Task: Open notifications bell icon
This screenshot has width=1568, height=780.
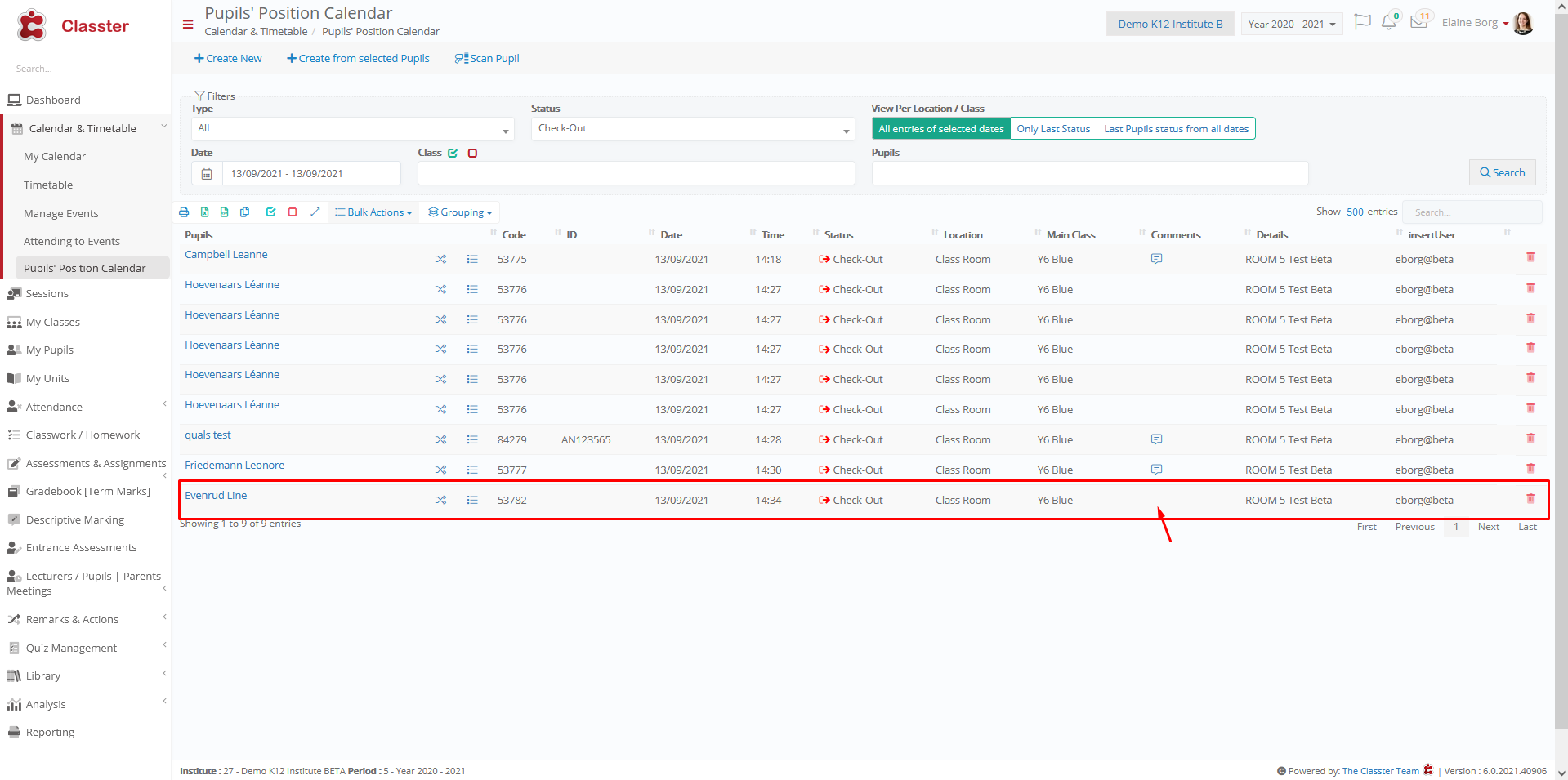Action: (x=1389, y=22)
